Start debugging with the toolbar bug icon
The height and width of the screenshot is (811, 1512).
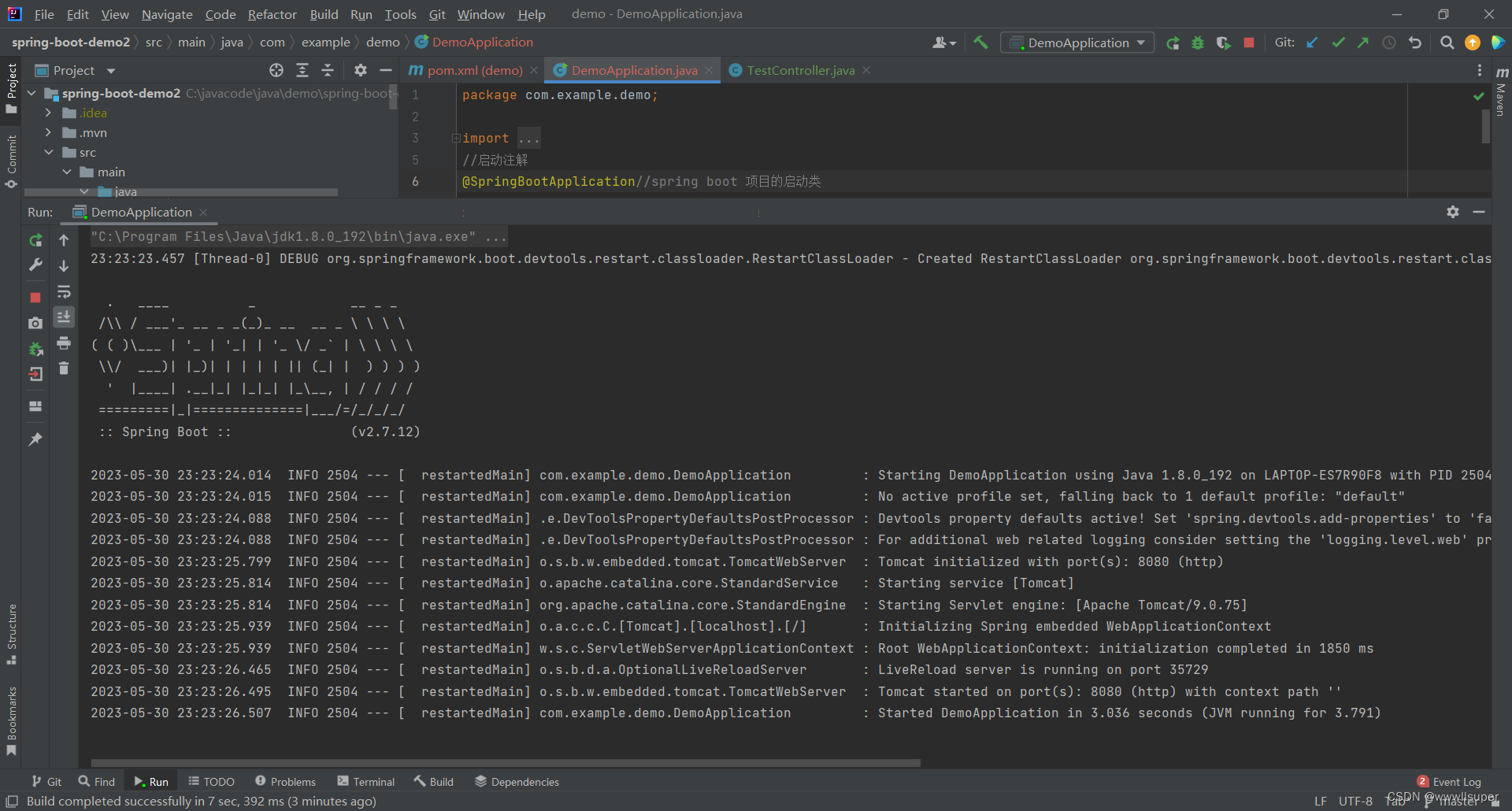click(x=1198, y=43)
